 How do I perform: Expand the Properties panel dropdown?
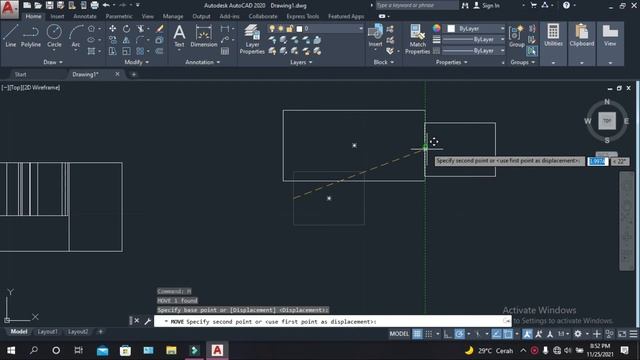tap(451, 62)
